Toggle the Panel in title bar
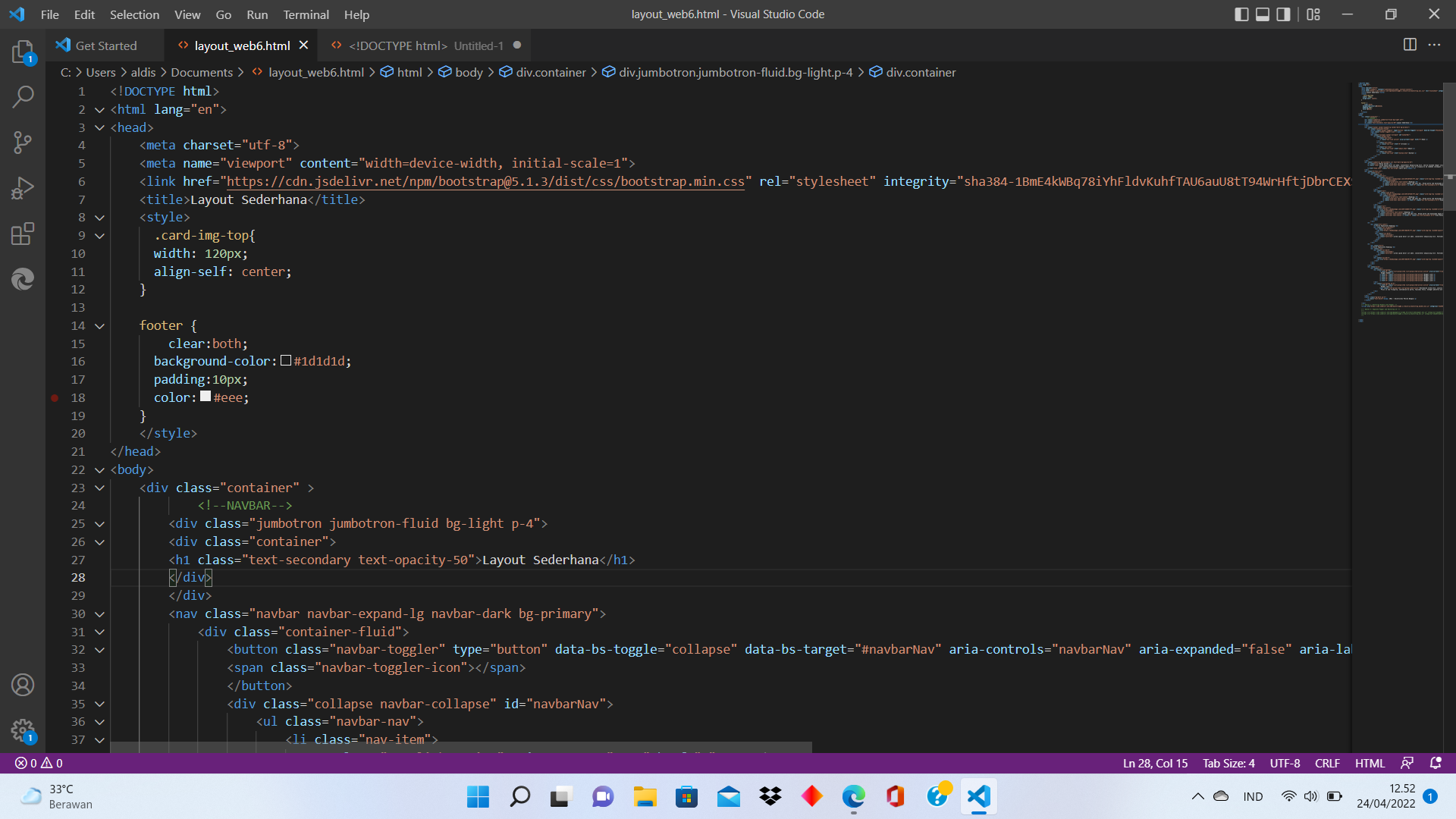1456x819 pixels. tap(1263, 14)
